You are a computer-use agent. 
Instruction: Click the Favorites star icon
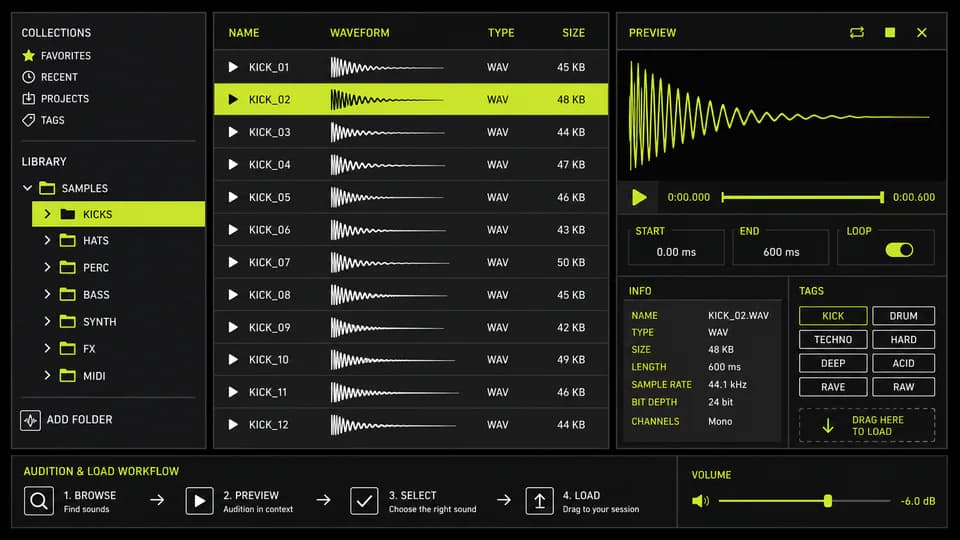pyautogui.click(x=28, y=56)
